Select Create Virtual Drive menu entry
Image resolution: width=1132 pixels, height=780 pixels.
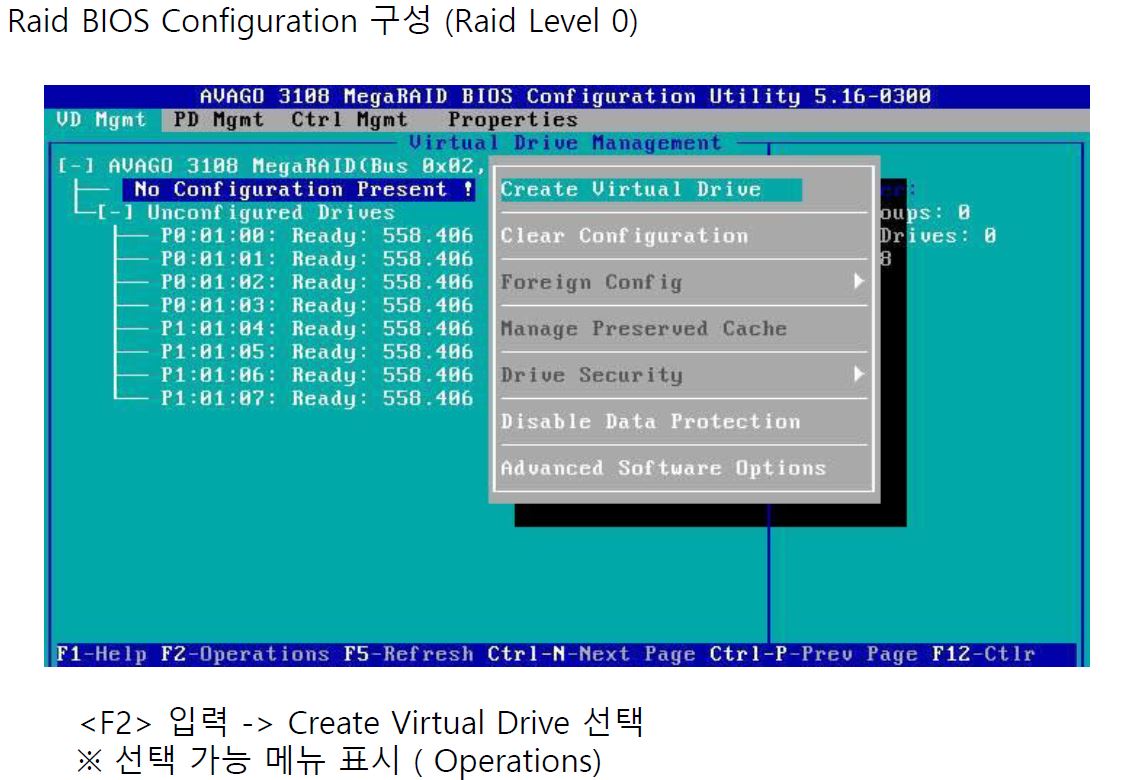tap(631, 190)
